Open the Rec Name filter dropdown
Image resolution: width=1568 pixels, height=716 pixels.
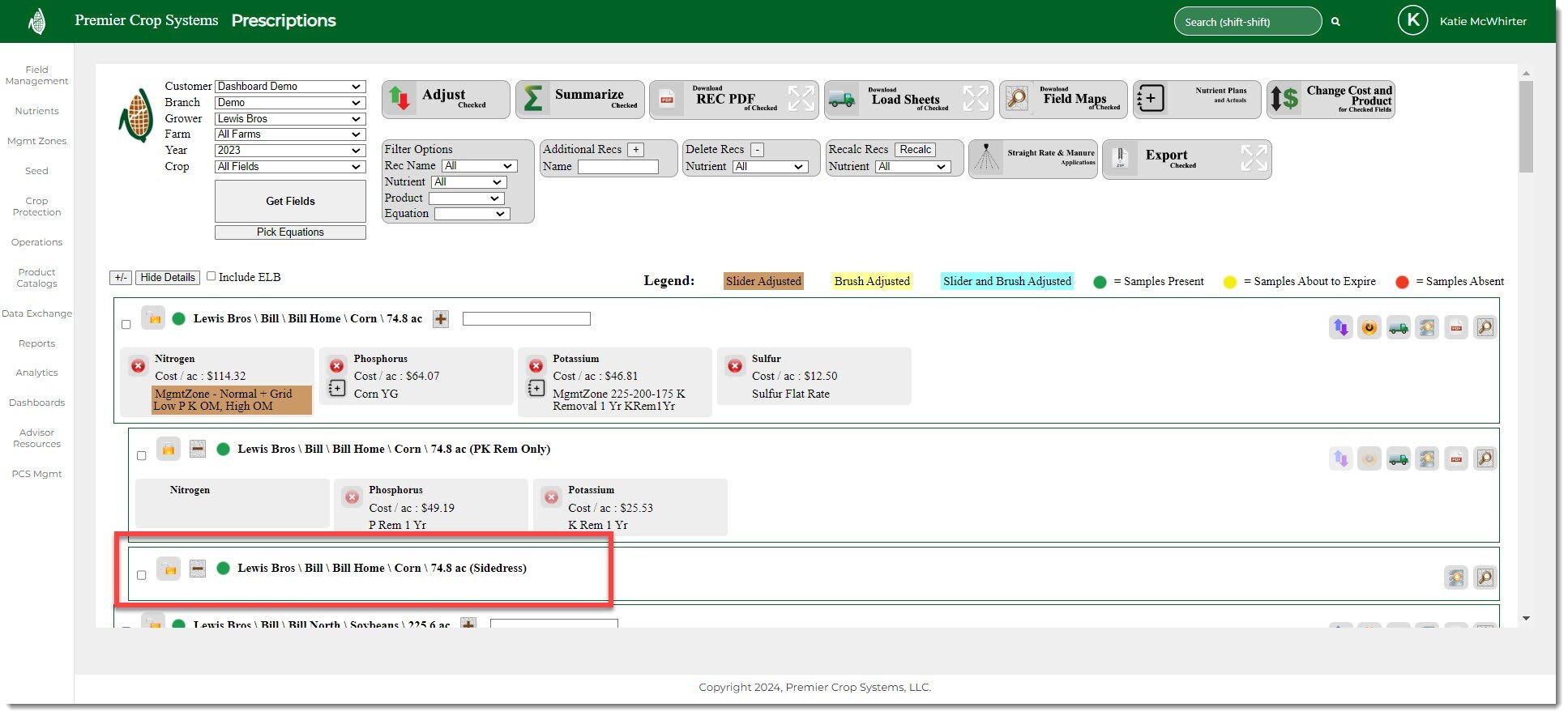(x=479, y=166)
